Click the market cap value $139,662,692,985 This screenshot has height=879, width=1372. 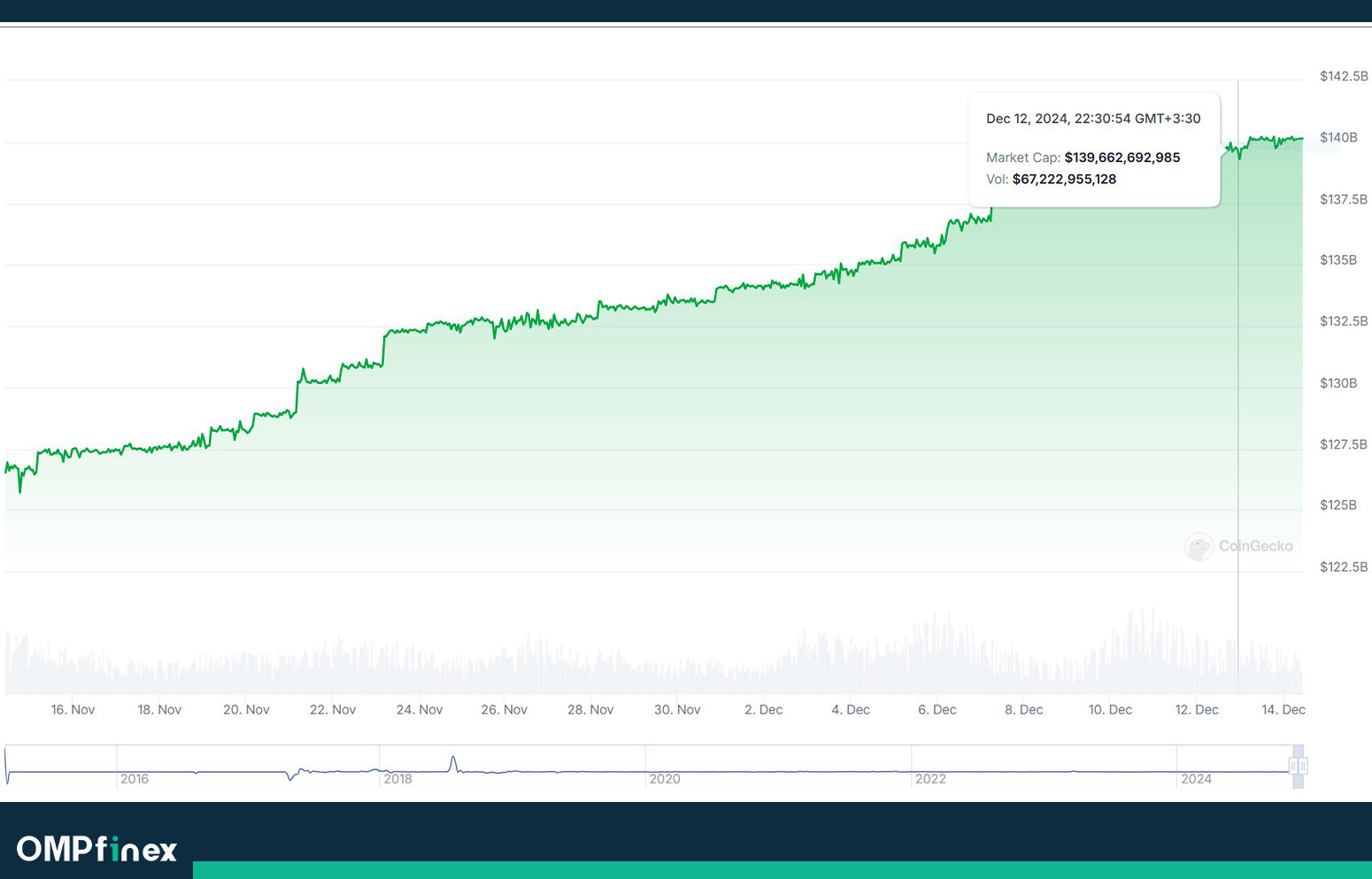(x=1122, y=158)
